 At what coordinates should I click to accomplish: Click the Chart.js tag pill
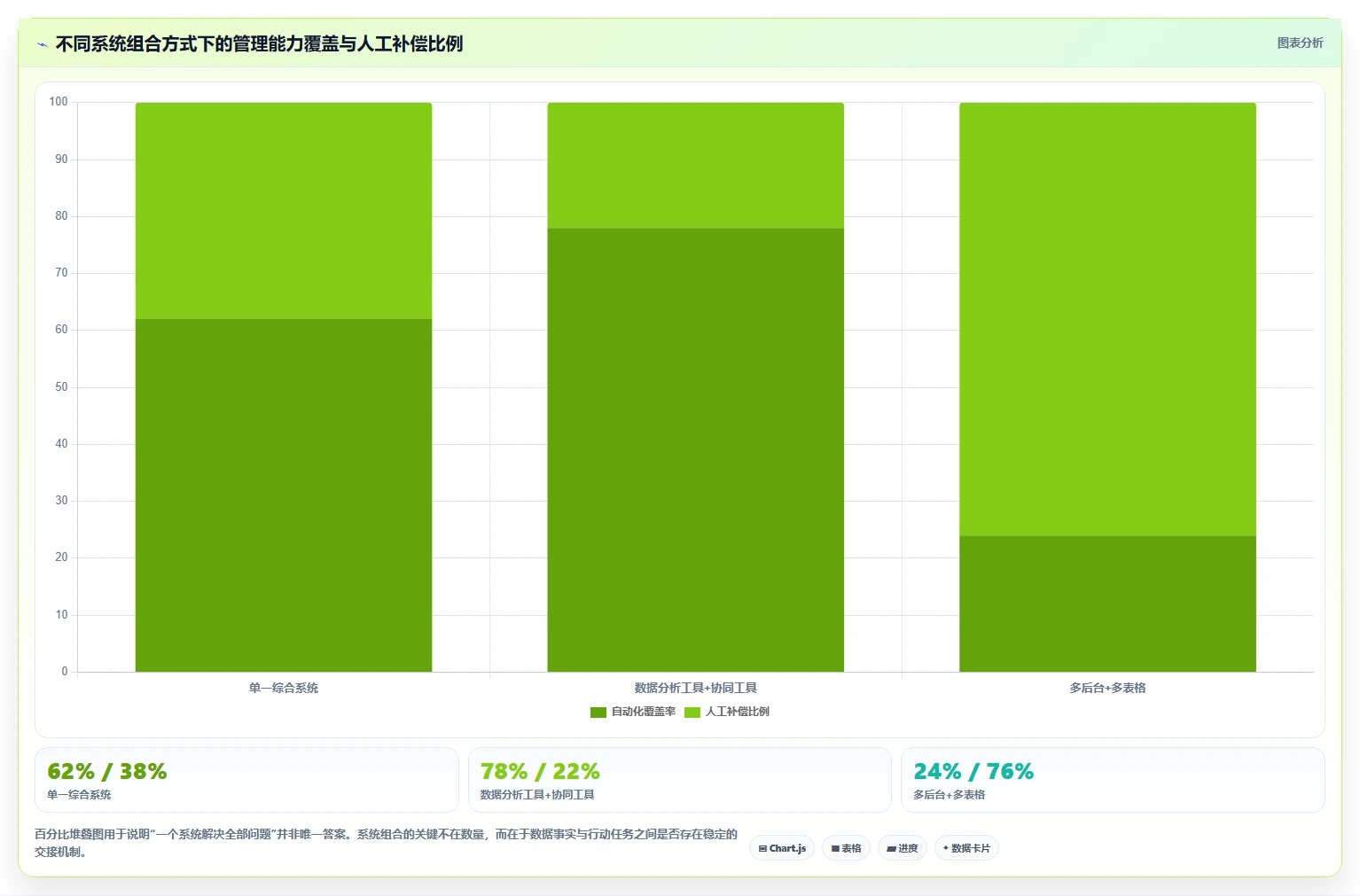click(782, 848)
